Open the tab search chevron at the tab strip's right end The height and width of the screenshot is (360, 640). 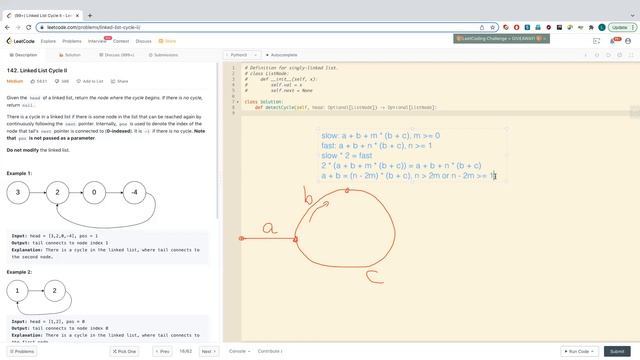click(632, 16)
